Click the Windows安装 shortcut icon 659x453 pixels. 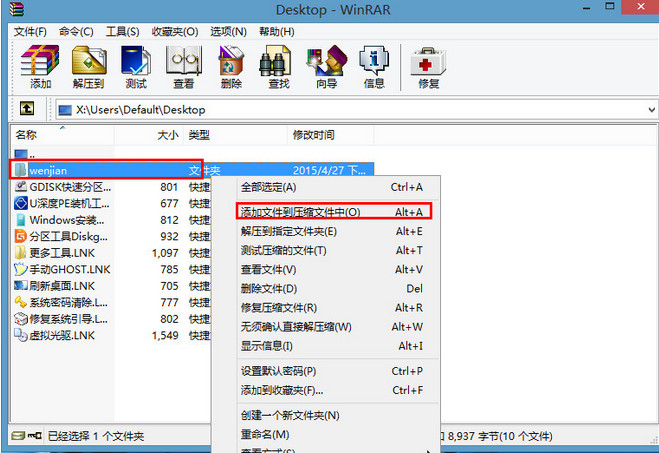click(21, 220)
